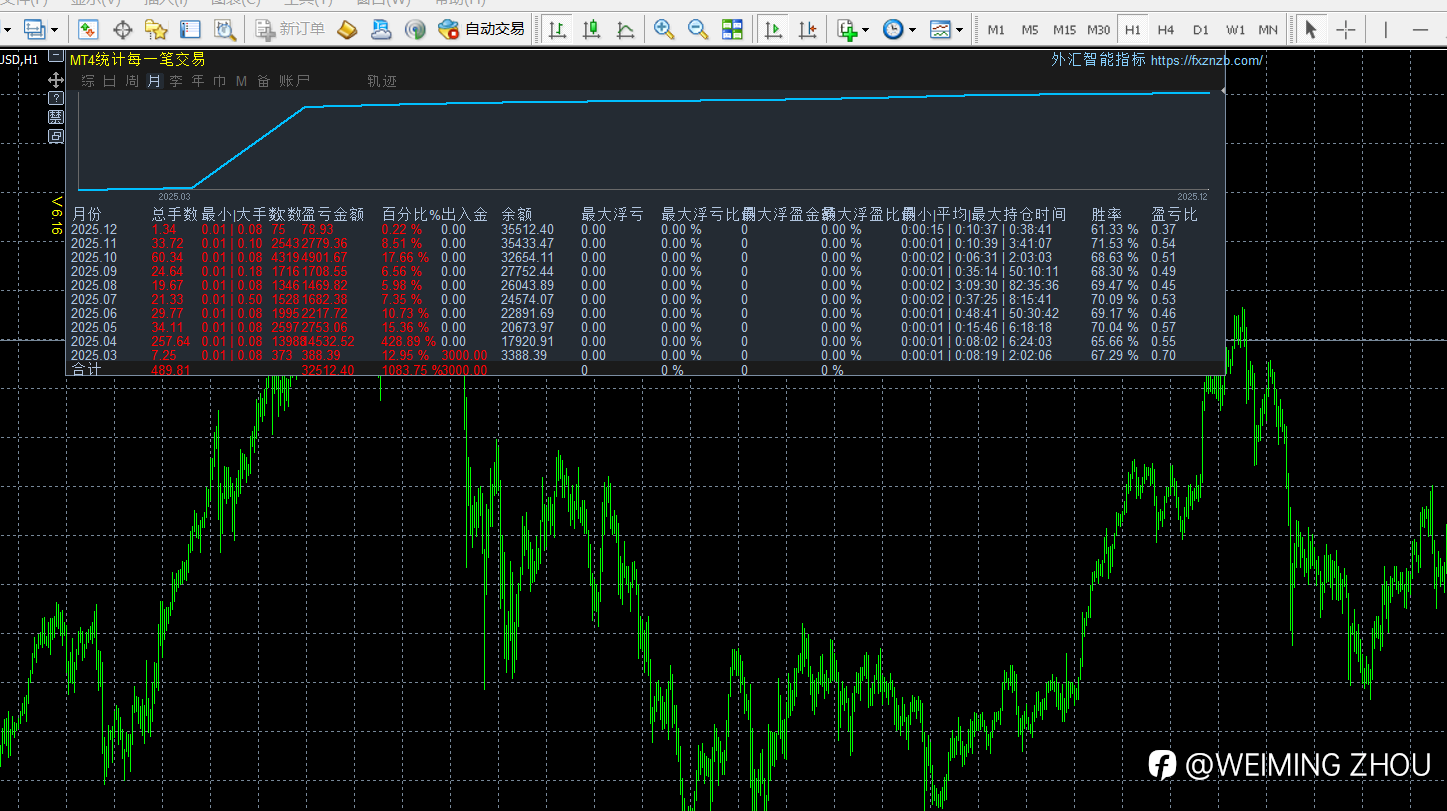Switch timeframe to H4
1447x811 pixels.
(1166, 30)
